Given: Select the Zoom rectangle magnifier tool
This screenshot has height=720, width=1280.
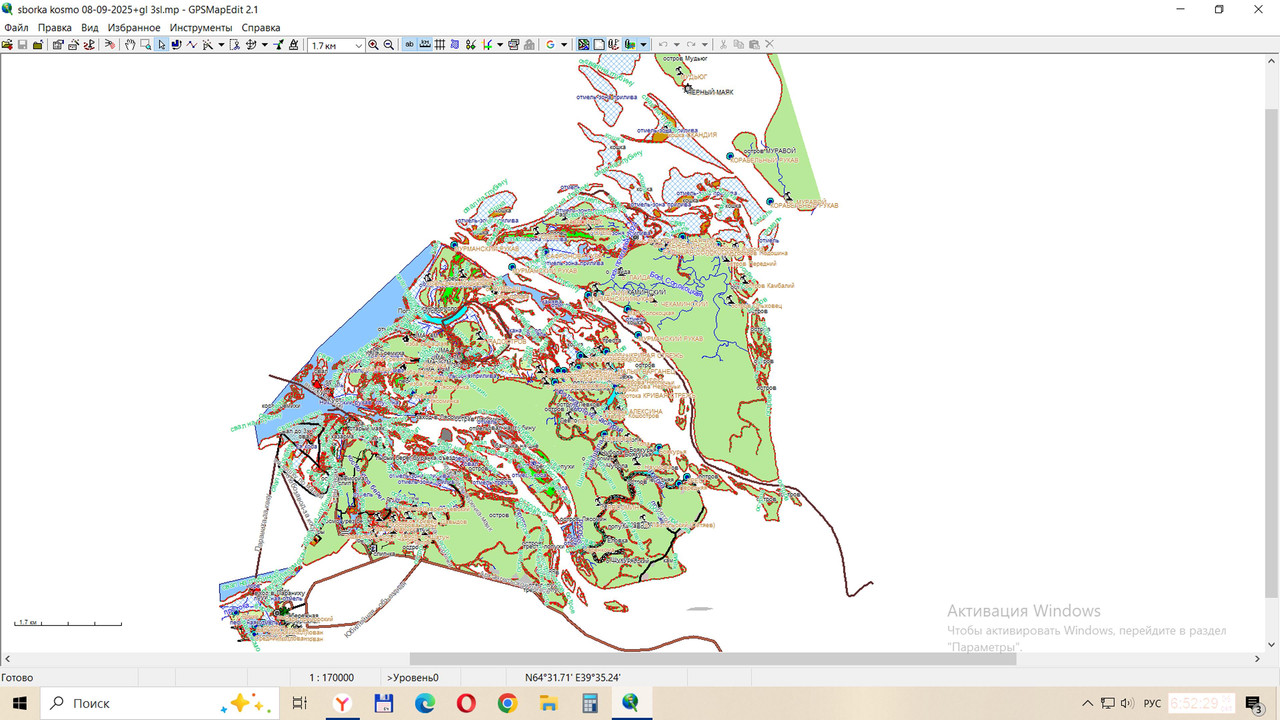Looking at the screenshot, I should coord(146,45).
